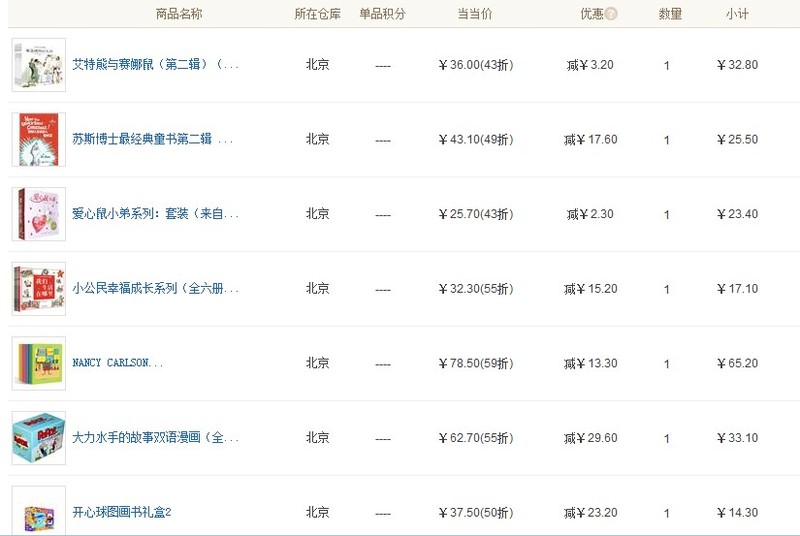Image resolution: width=800 pixels, height=536 pixels.
Task: Click the 商品名称 column header
Action: (x=179, y=14)
